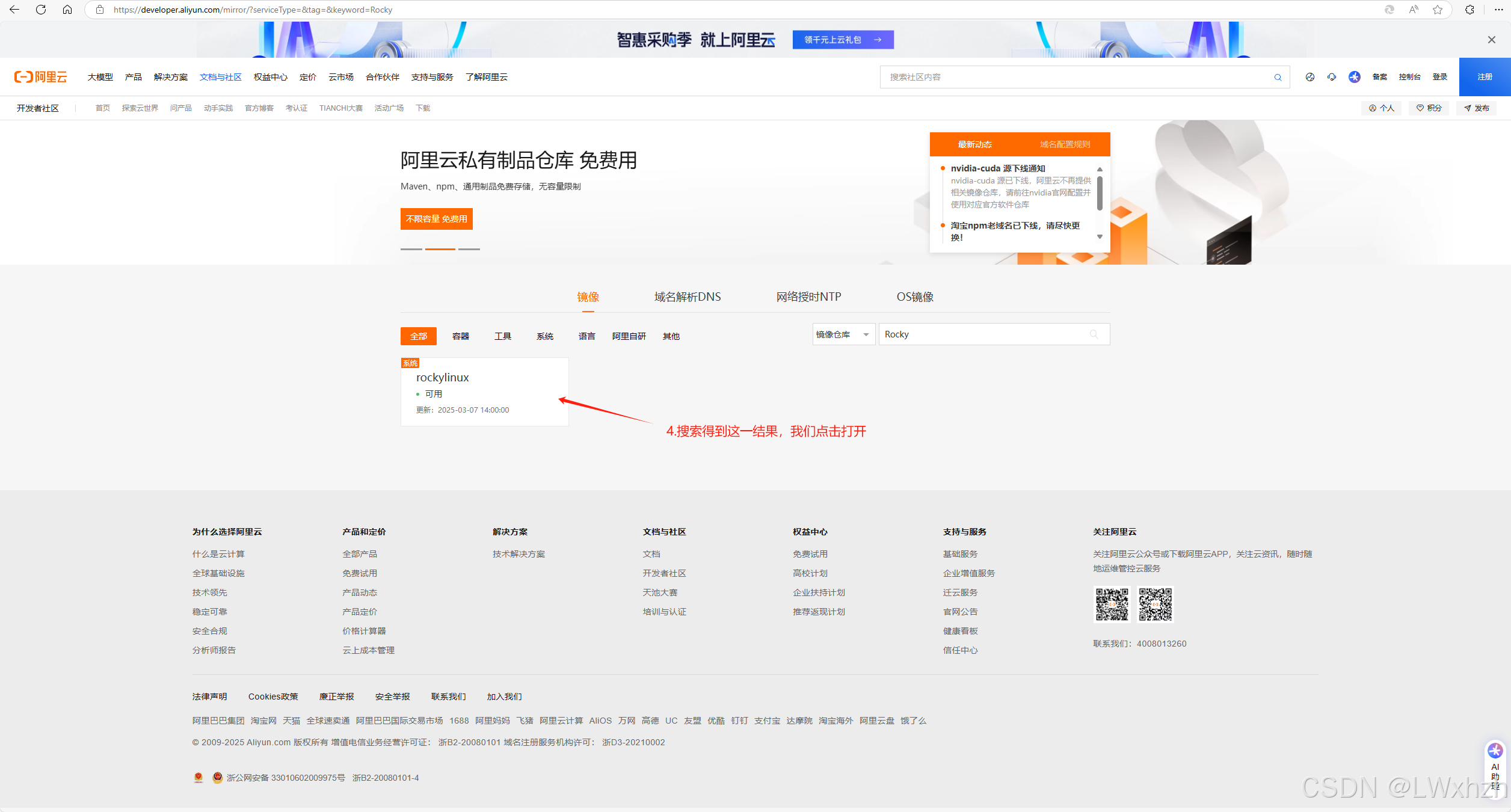Click browser refresh icon
Image resolution: width=1511 pixels, height=812 pixels.
[41, 10]
